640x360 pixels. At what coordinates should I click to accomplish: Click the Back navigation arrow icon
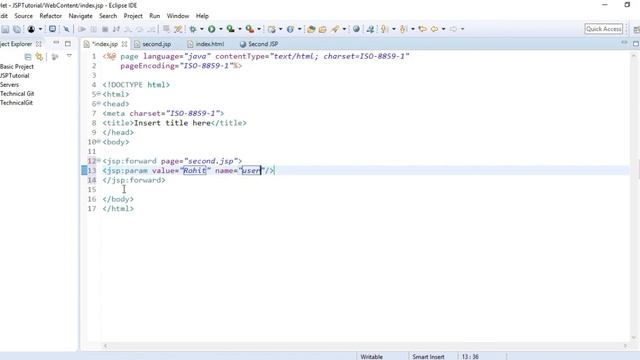434,29
